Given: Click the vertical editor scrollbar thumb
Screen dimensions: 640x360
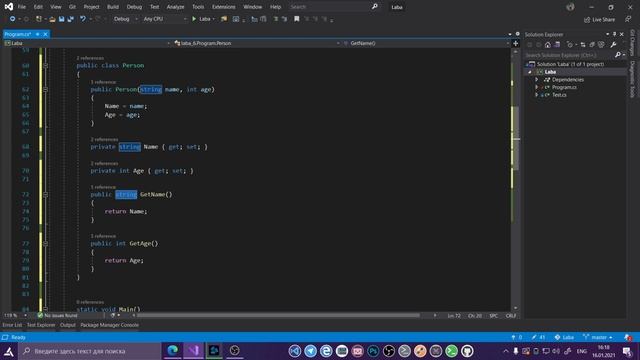Looking at the screenshot, I should point(516,138).
